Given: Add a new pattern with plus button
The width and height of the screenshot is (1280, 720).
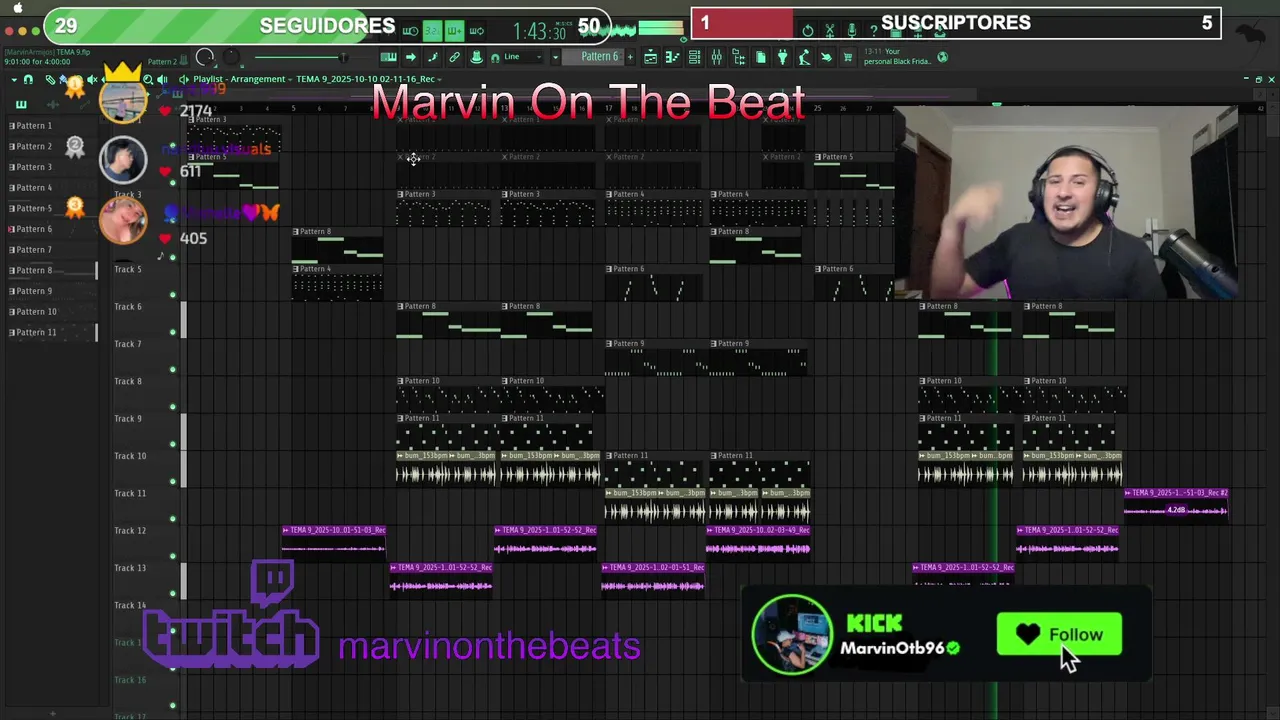Looking at the screenshot, I should pyautogui.click(x=630, y=57).
